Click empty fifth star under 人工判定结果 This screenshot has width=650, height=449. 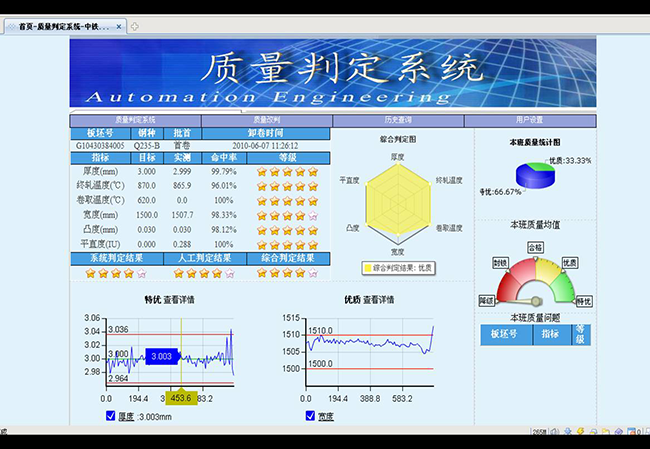[230, 273]
